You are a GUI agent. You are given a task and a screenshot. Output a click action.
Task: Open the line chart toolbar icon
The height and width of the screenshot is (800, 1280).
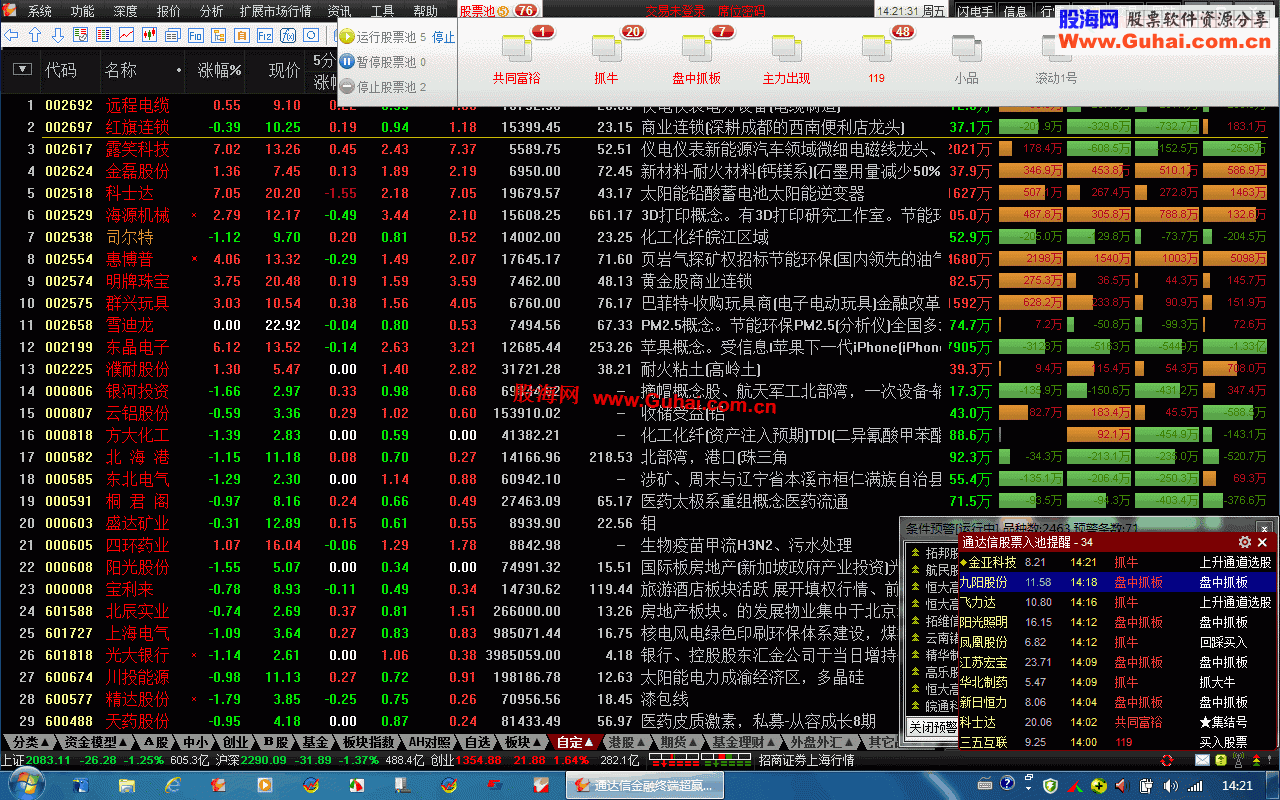coord(127,35)
